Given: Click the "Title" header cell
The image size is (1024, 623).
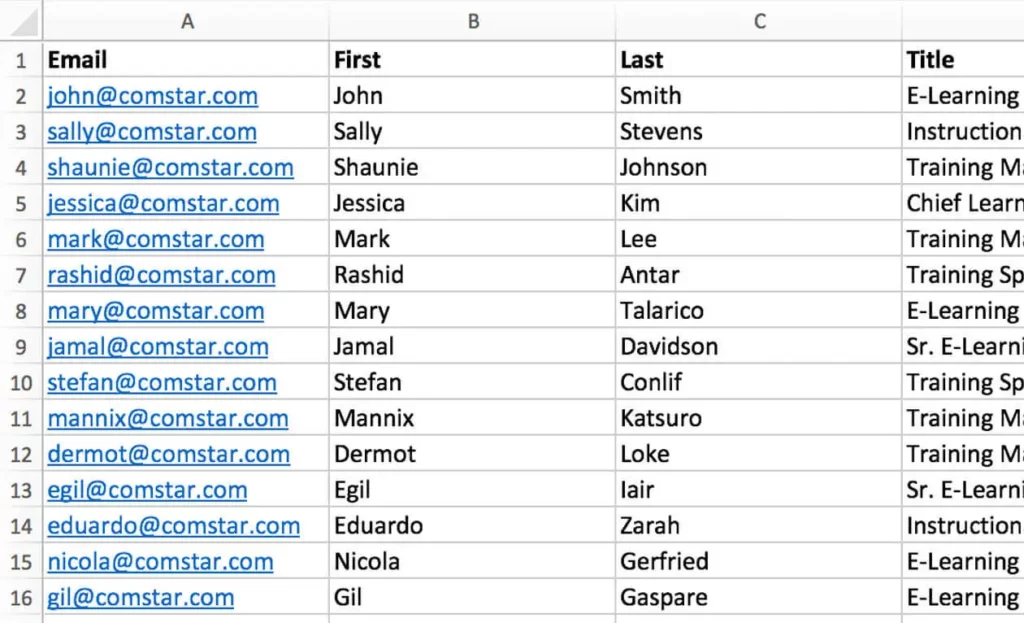Looking at the screenshot, I should point(962,60).
